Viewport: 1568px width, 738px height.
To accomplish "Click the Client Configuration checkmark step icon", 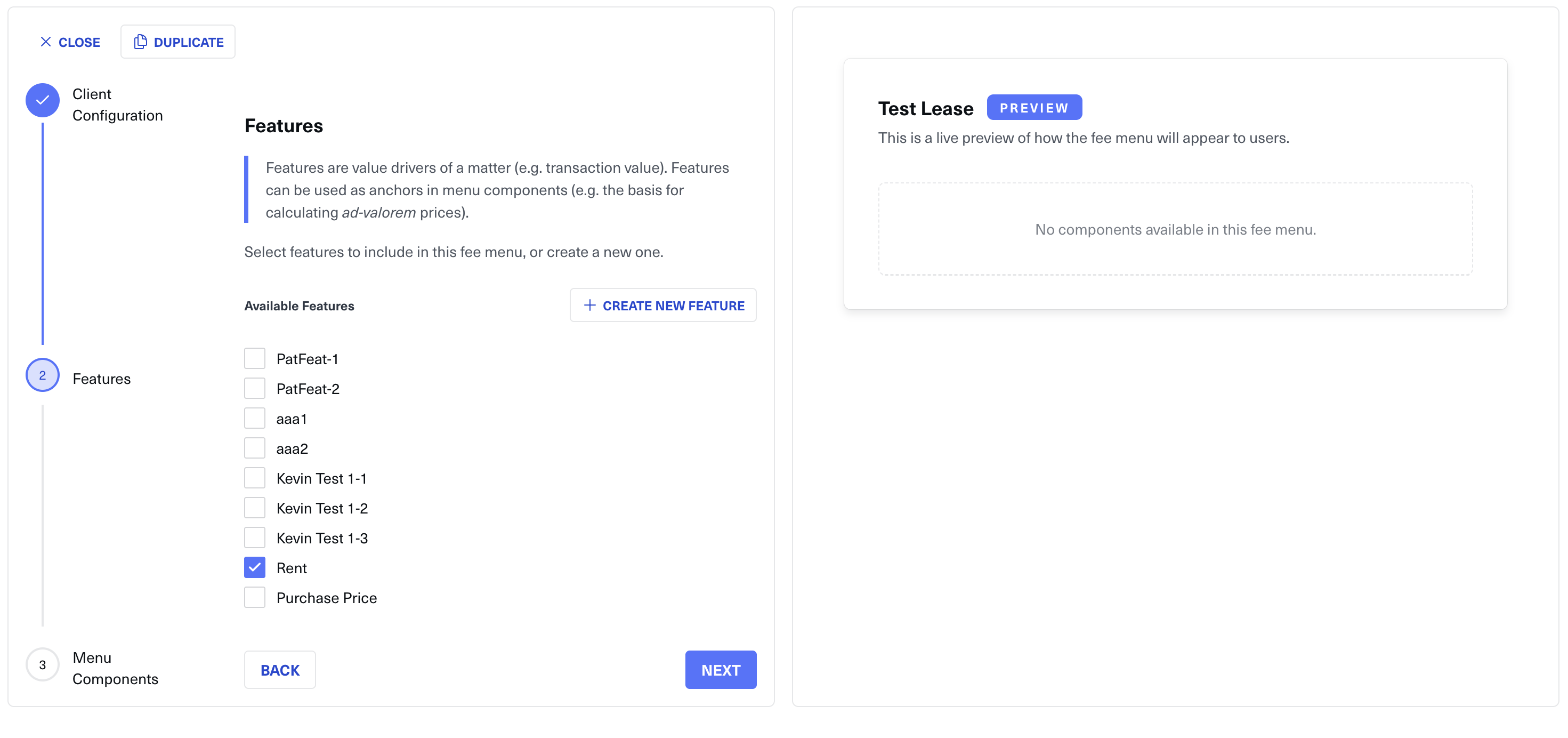I will [43, 100].
